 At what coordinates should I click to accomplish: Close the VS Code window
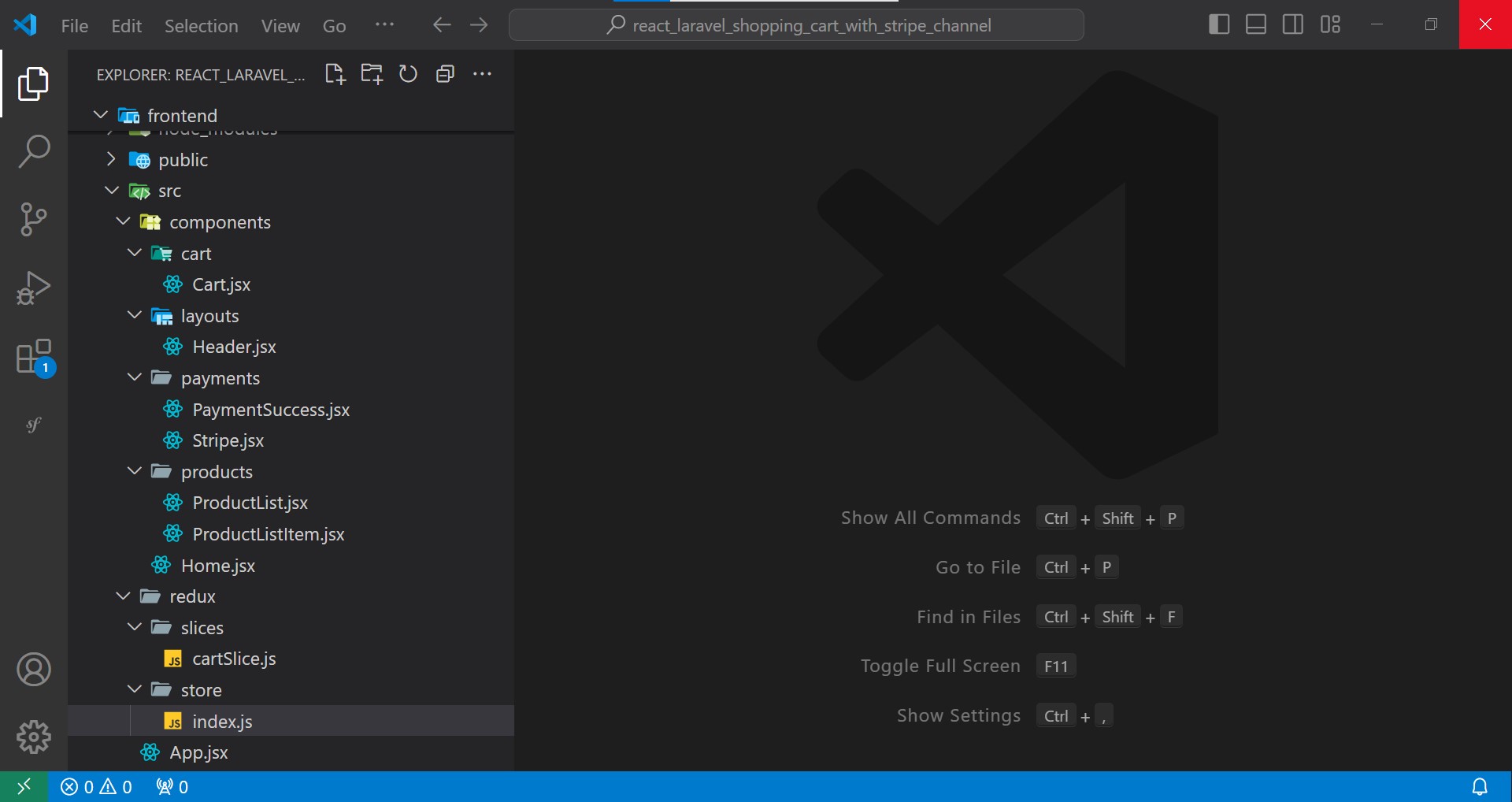1485,24
